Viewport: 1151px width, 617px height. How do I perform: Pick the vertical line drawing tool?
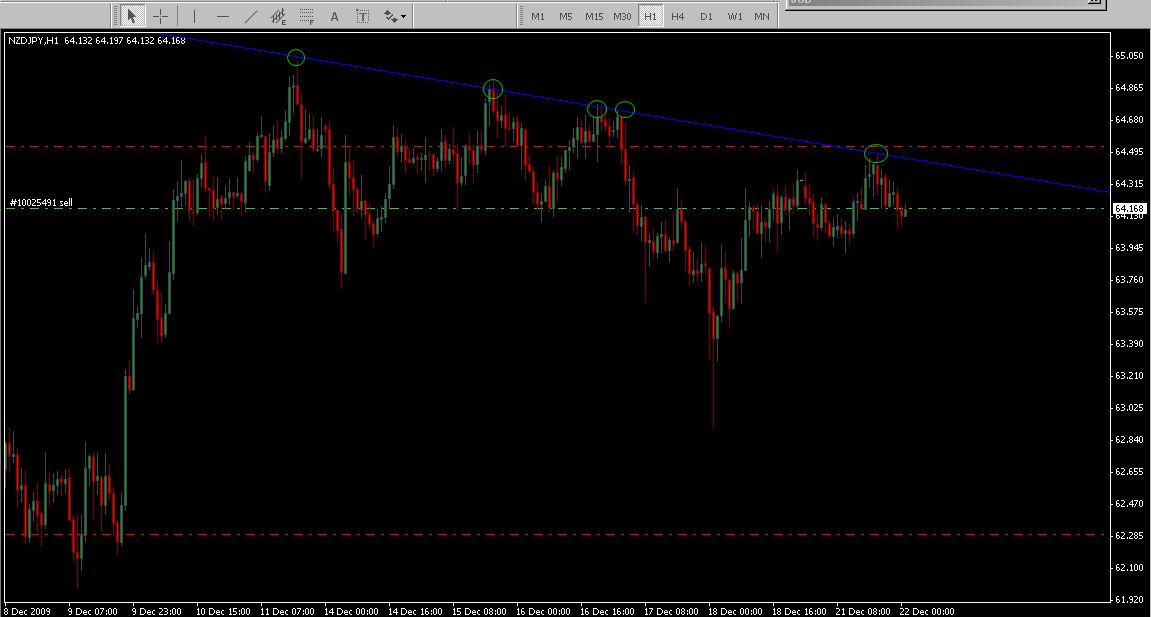click(194, 16)
